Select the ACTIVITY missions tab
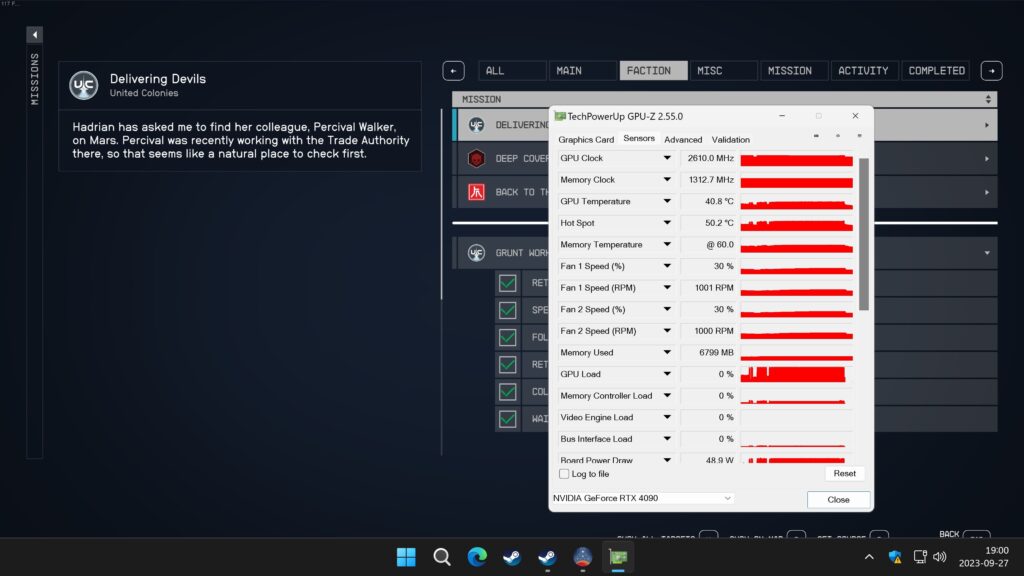 pyautogui.click(x=863, y=71)
